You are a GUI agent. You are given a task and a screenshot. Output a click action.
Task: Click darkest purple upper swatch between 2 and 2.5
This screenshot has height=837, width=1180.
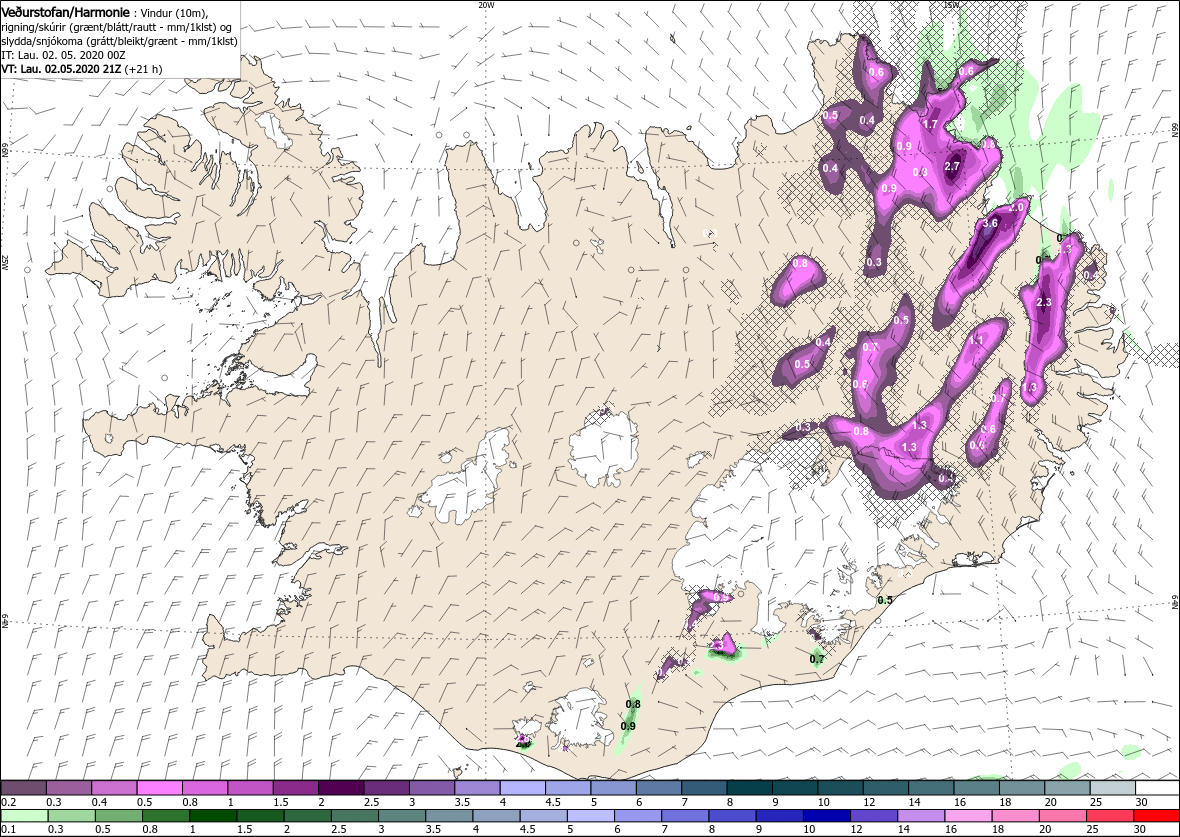coord(341,788)
